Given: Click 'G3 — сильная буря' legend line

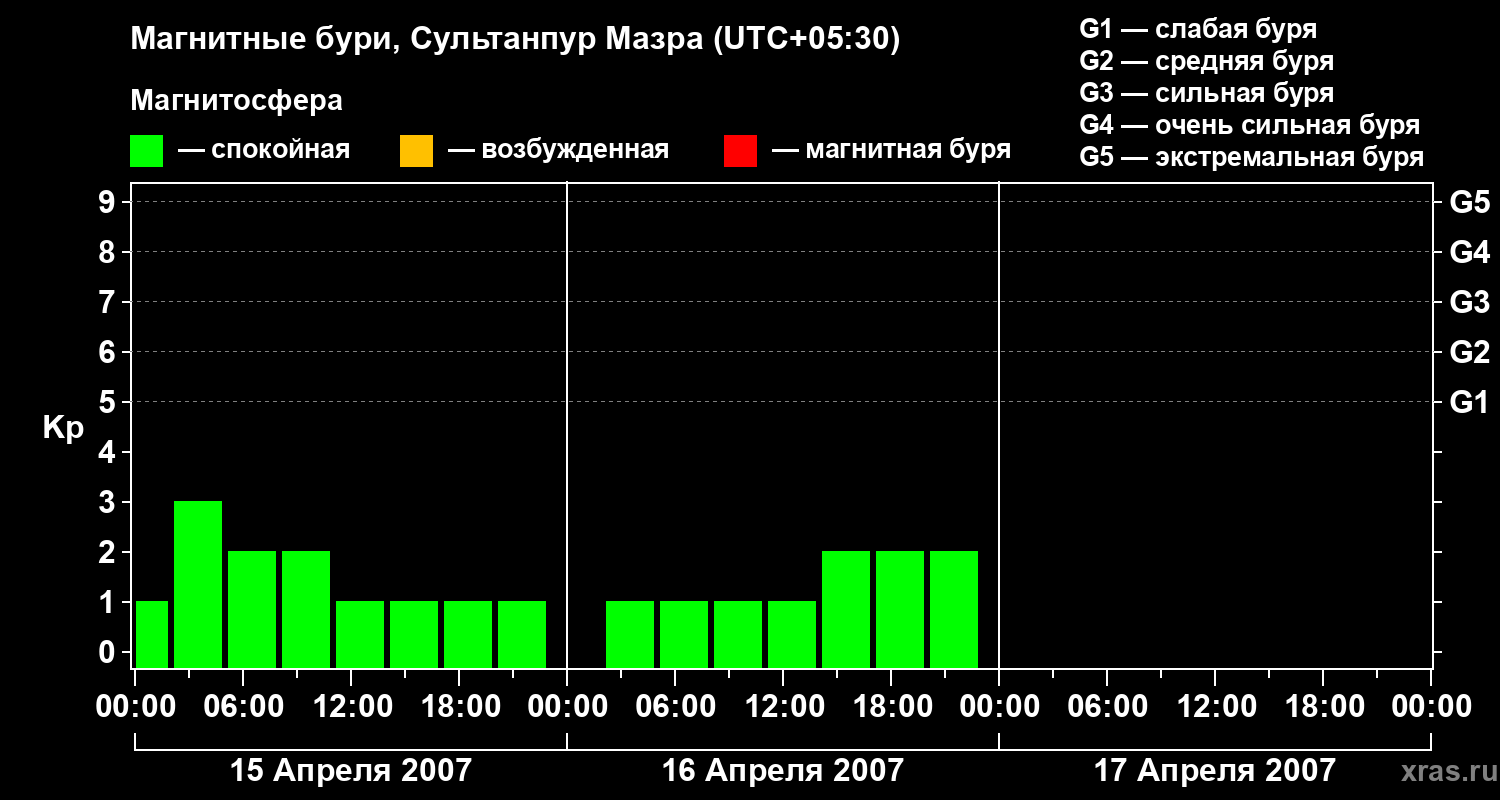Looking at the screenshot, I should 1207,93.
